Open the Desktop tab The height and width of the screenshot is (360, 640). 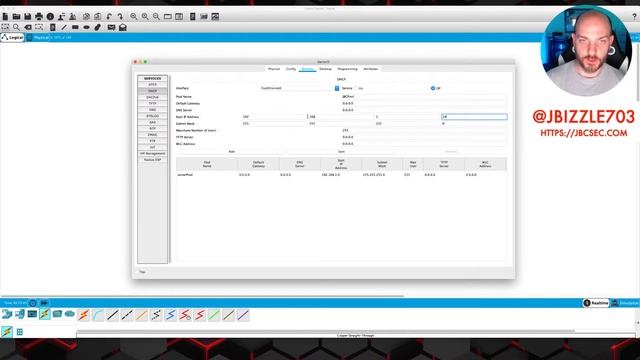(x=325, y=69)
